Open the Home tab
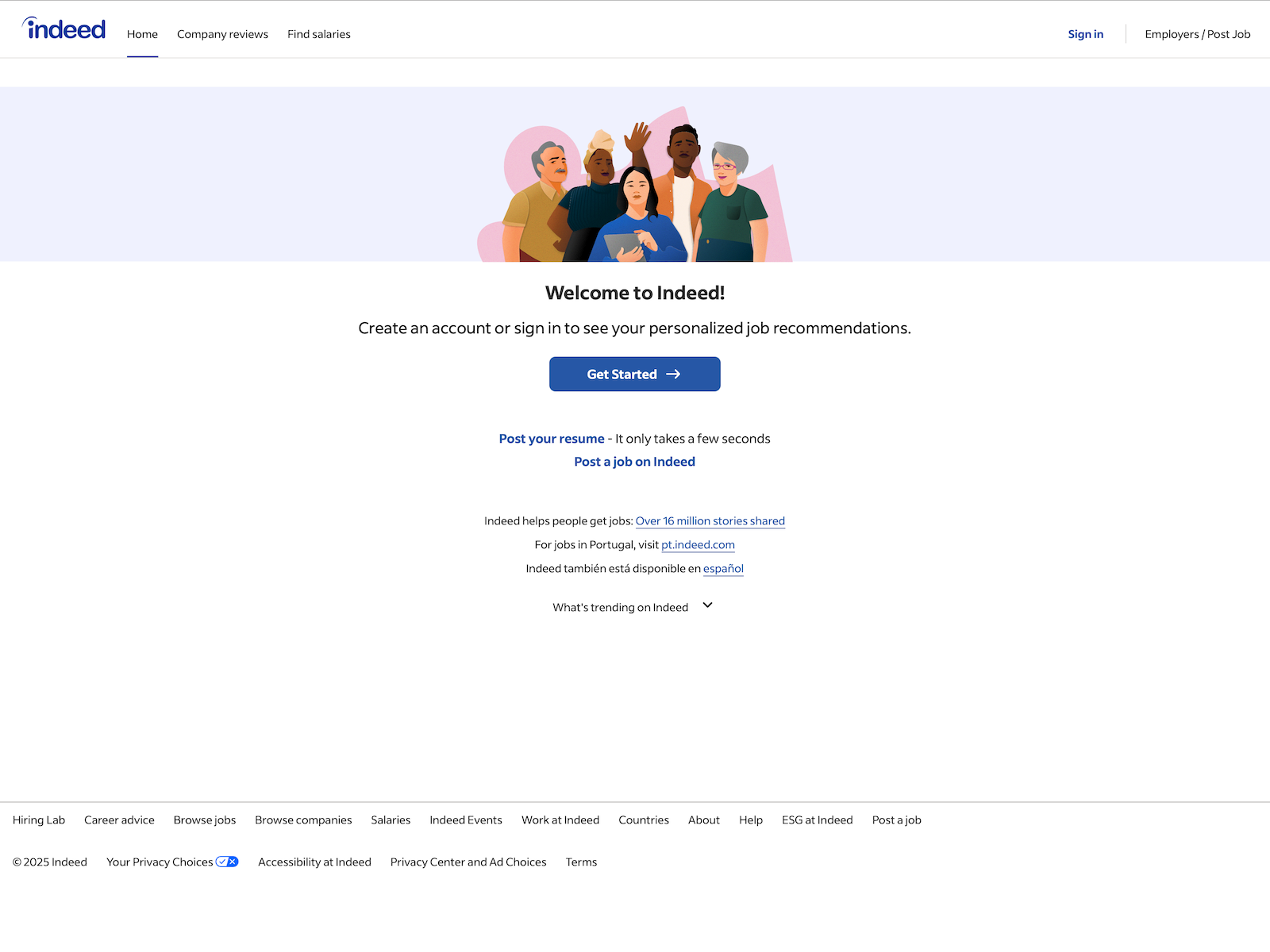The width and height of the screenshot is (1270, 952). point(142,34)
